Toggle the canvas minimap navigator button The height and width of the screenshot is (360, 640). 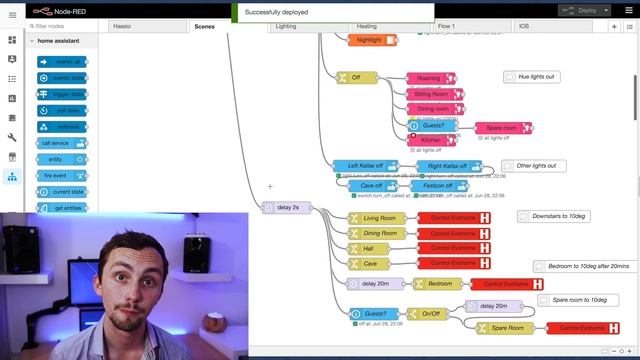coord(604,351)
